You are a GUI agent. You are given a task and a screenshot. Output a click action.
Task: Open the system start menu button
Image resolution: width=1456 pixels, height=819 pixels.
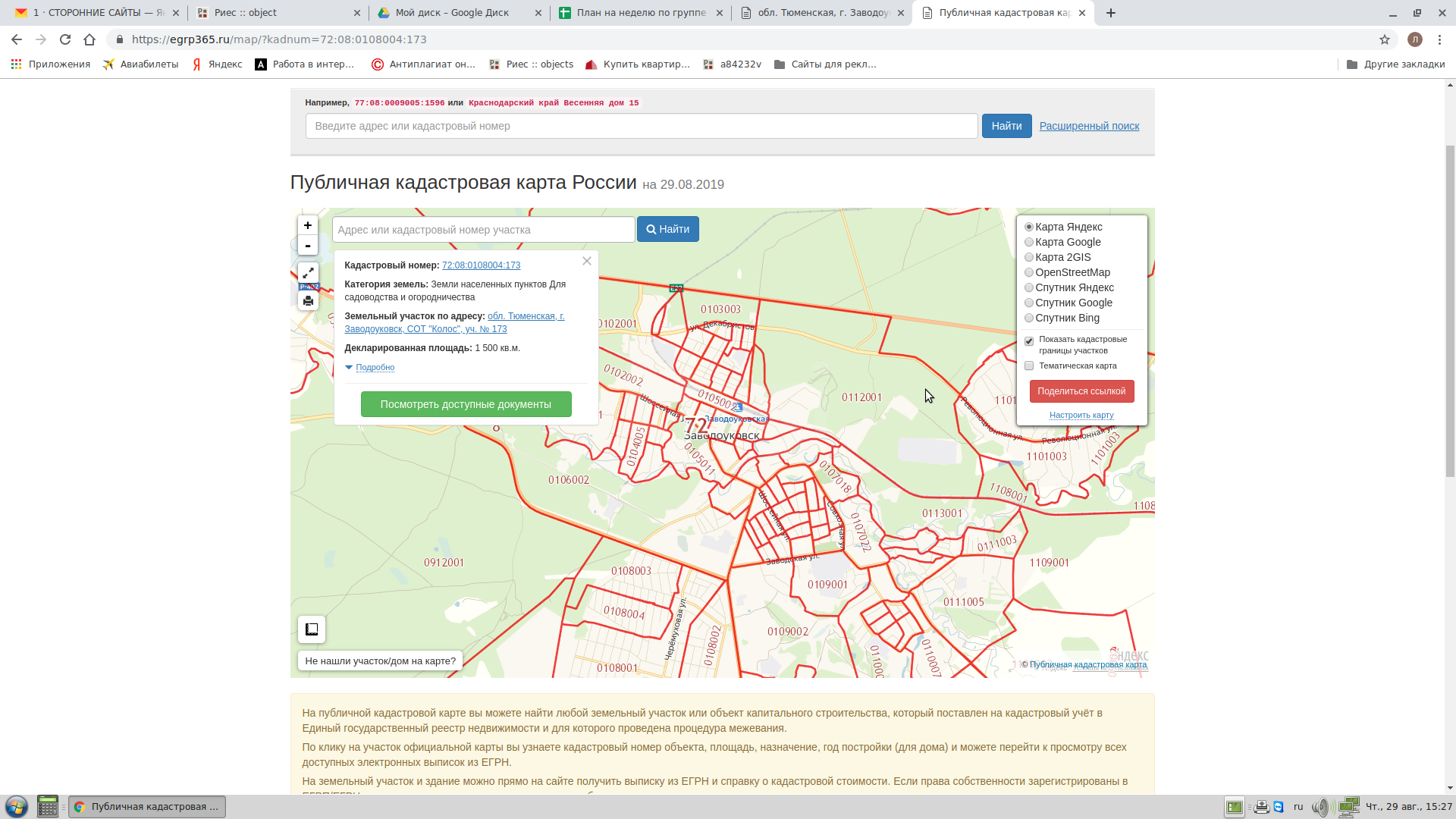[17, 807]
